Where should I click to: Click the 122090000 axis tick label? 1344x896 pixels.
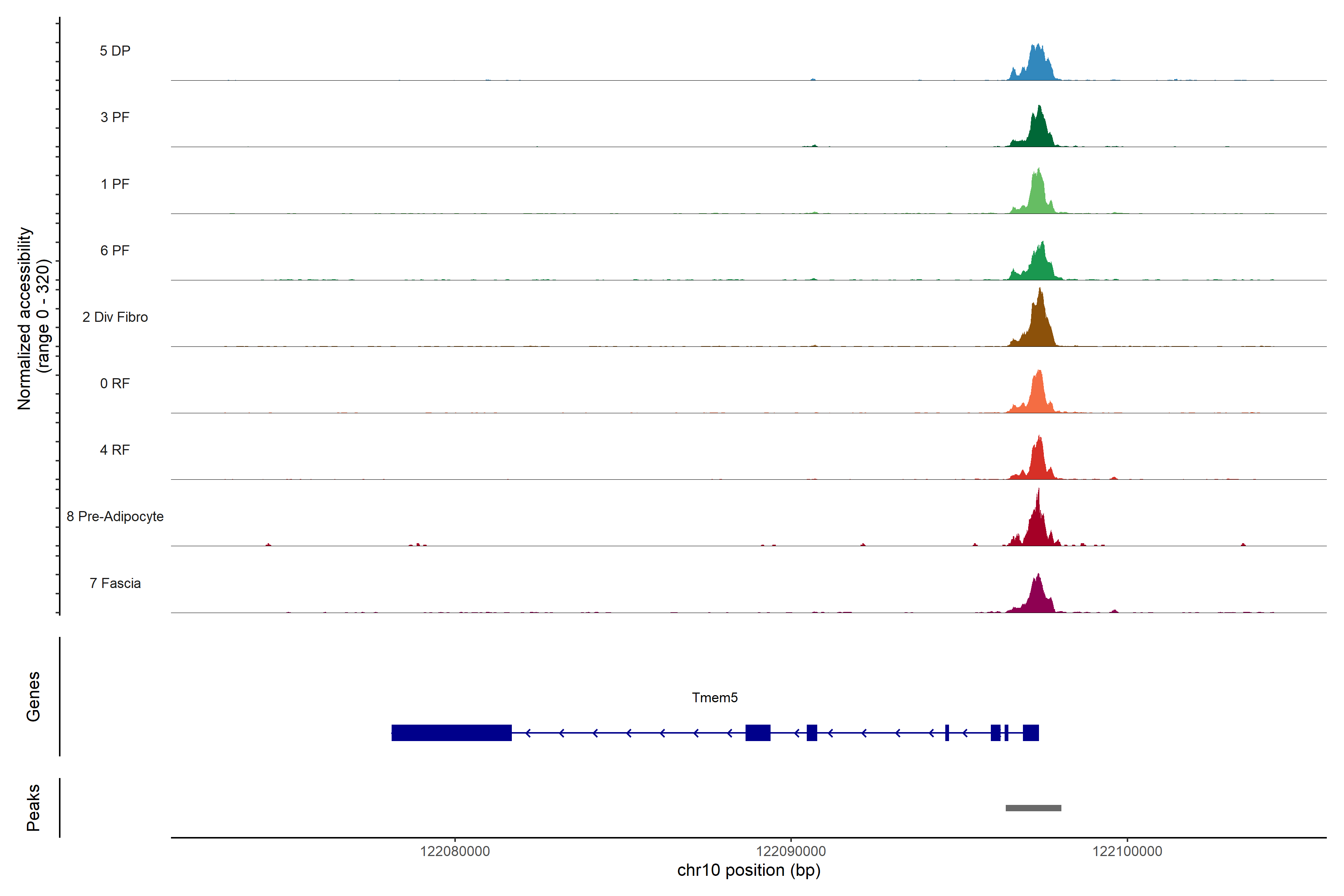click(x=791, y=852)
